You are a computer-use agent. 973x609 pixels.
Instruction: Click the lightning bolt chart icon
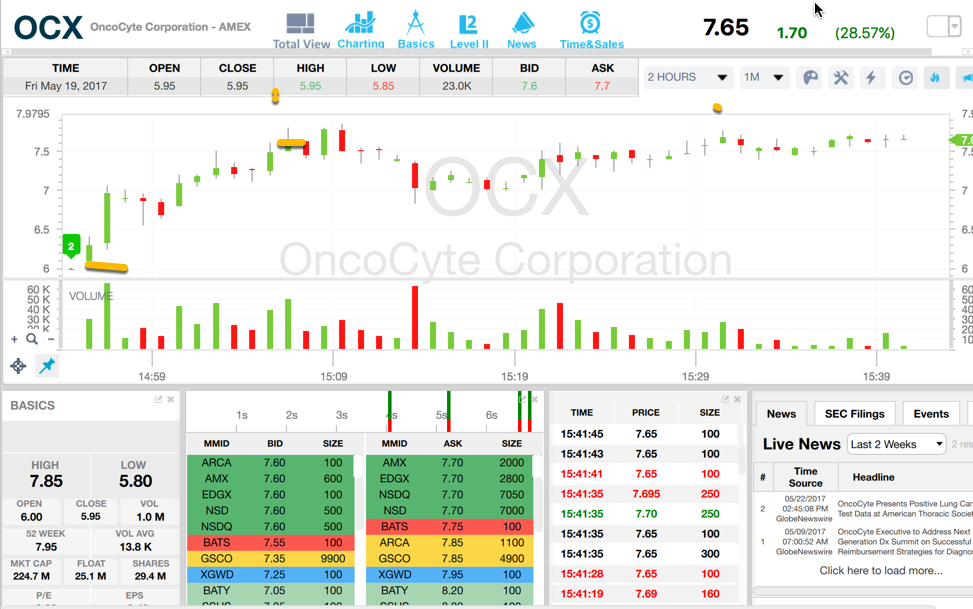[x=871, y=78]
